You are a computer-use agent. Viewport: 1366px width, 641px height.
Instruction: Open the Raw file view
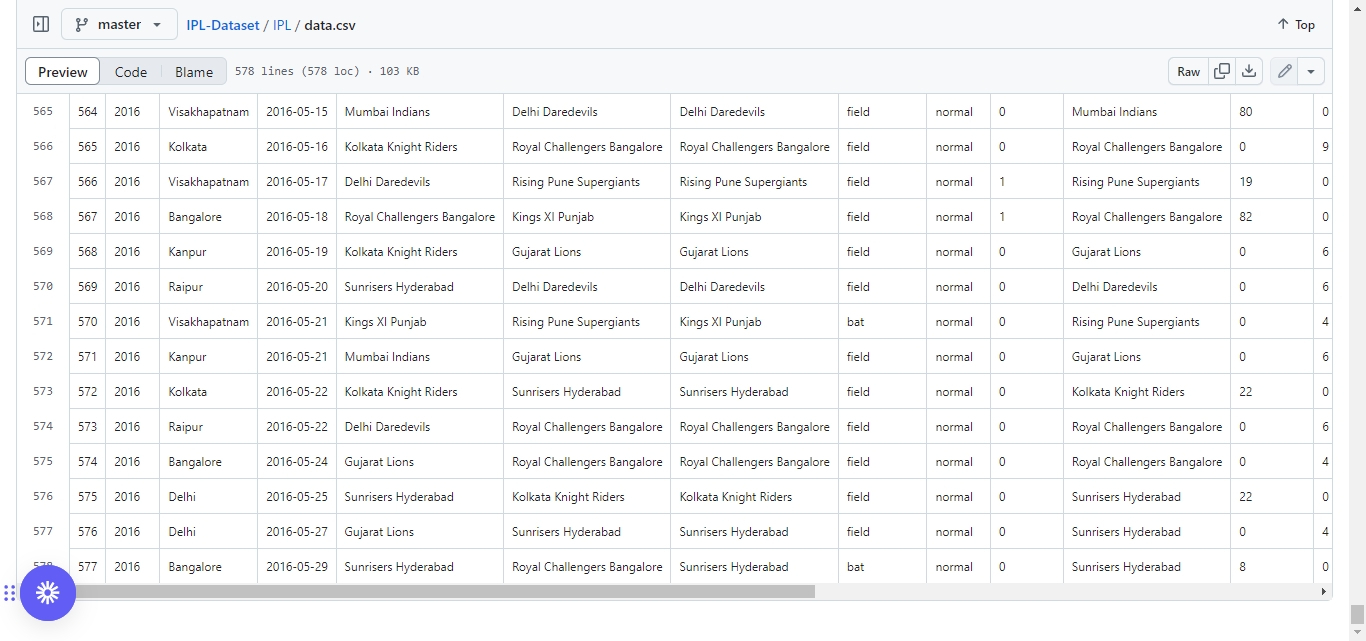pos(1188,72)
